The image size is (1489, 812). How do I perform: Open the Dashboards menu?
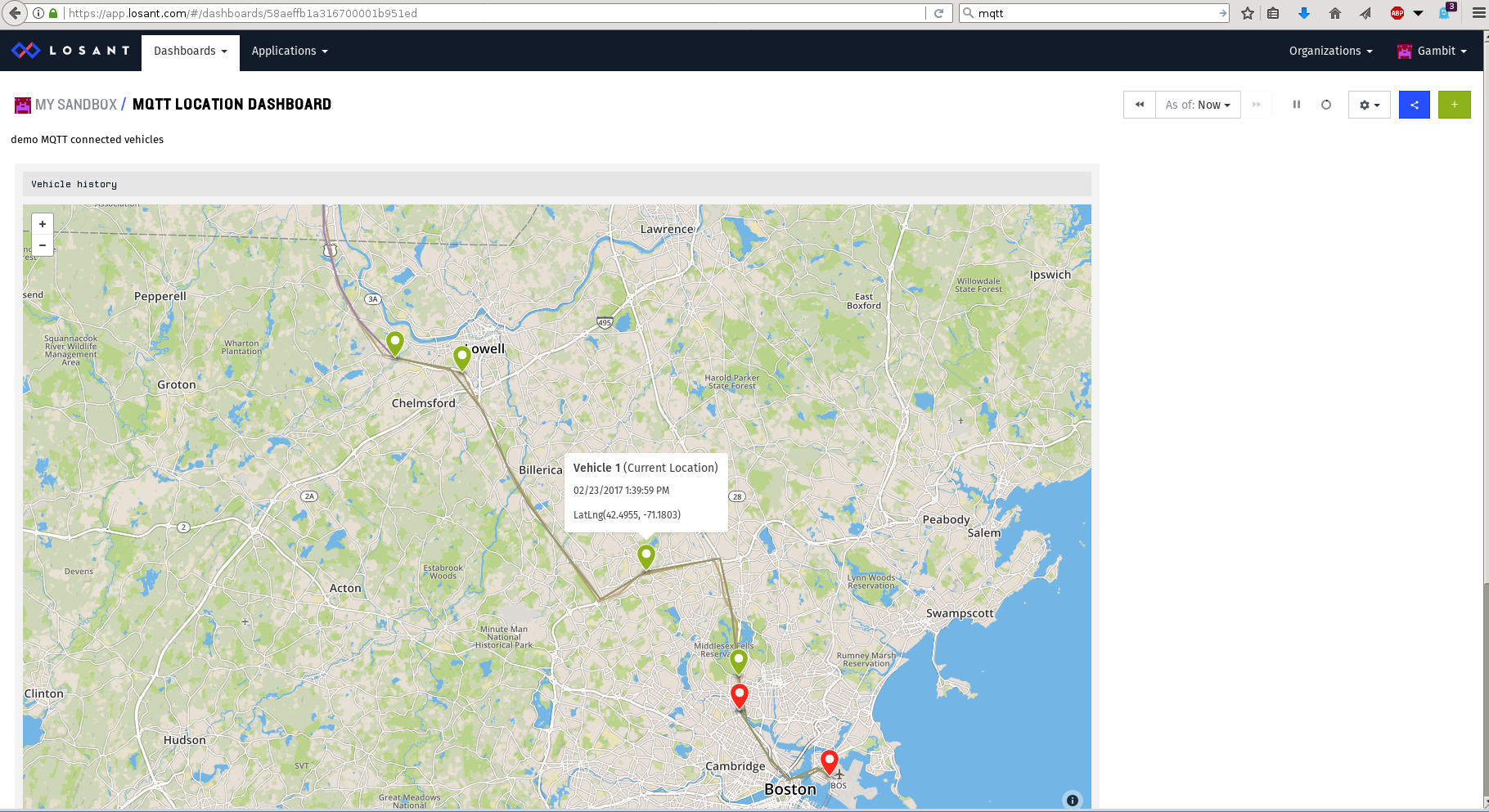190,51
